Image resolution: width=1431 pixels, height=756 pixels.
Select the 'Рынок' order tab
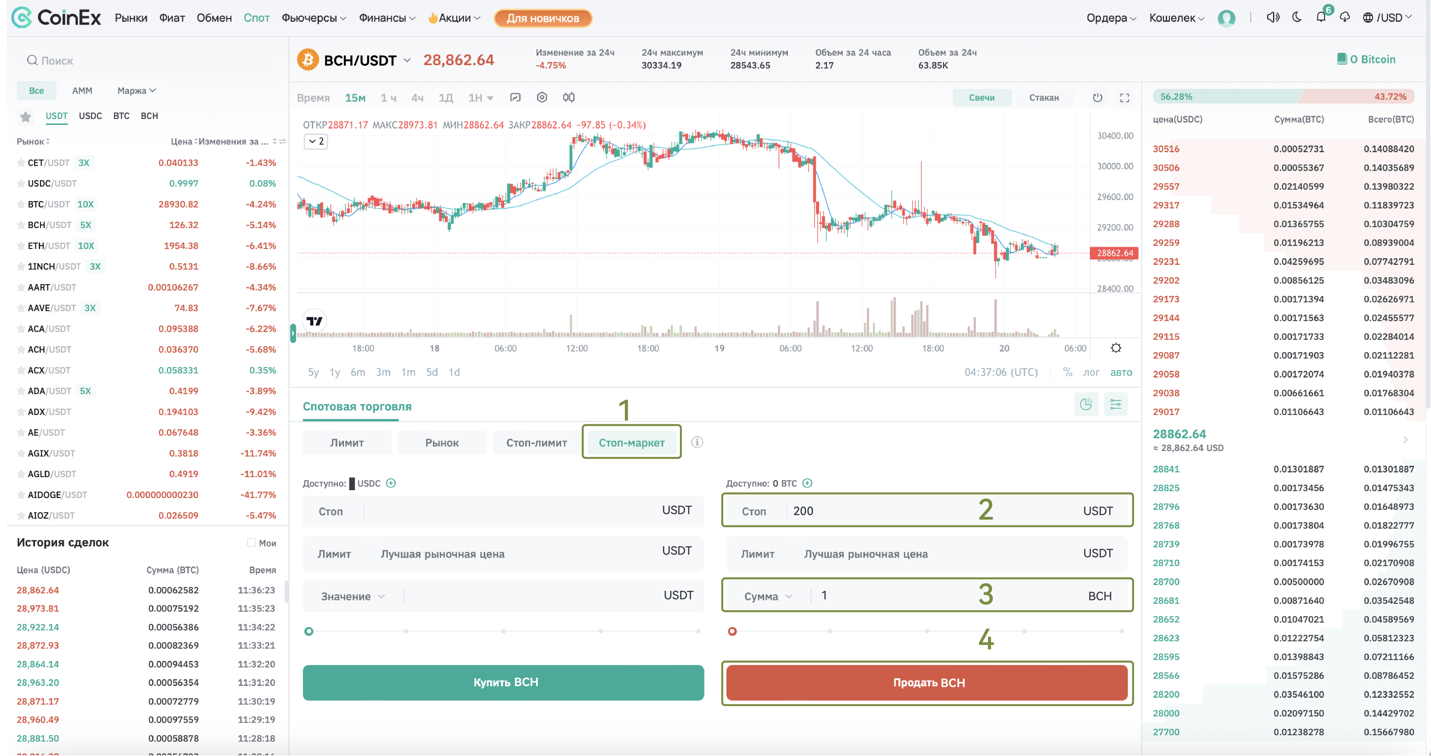pyautogui.click(x=442, y=443)
